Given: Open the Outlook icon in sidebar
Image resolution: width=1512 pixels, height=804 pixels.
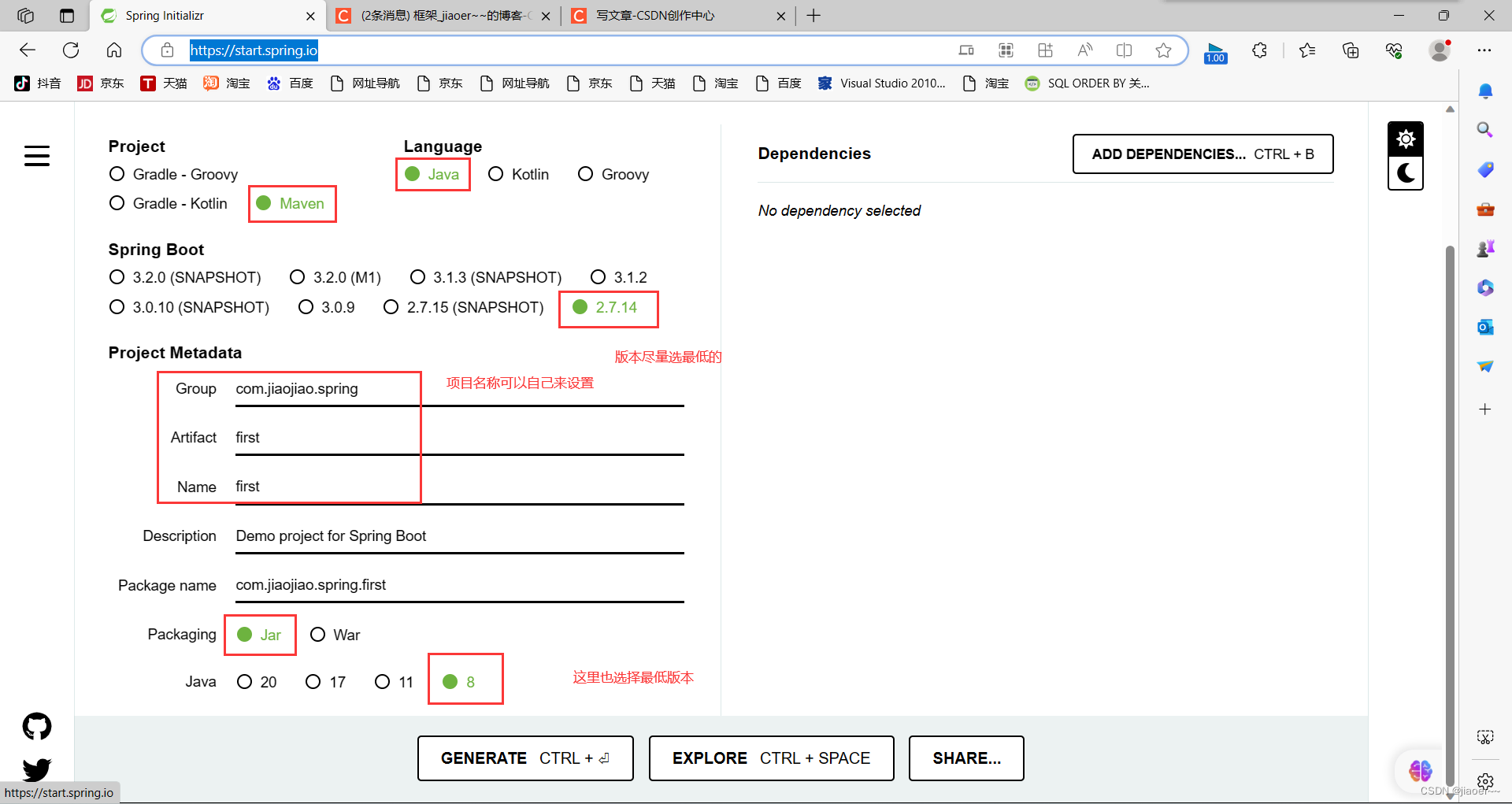Looking at the screenshot, I should click(1485, 327).
